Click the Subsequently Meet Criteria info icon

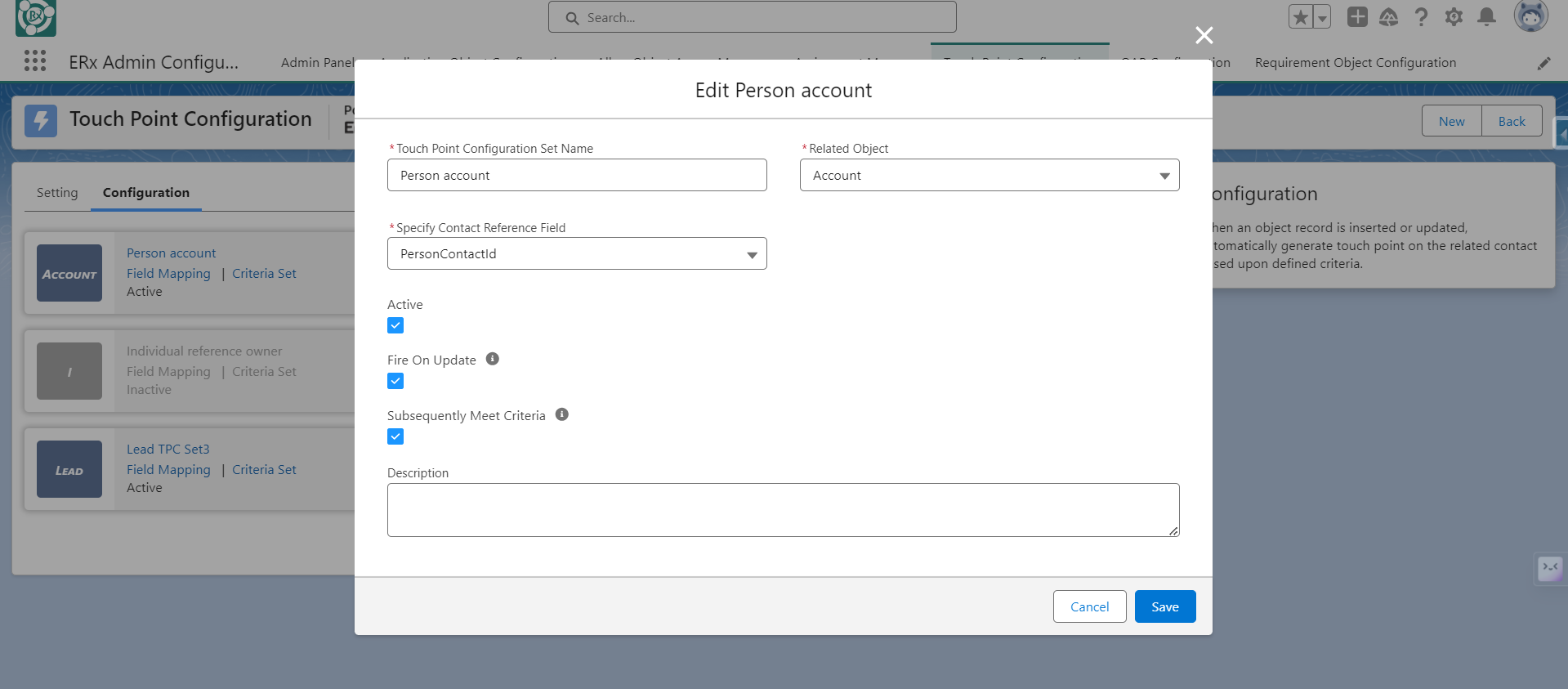pyautogui.click(x=561, y=414)
